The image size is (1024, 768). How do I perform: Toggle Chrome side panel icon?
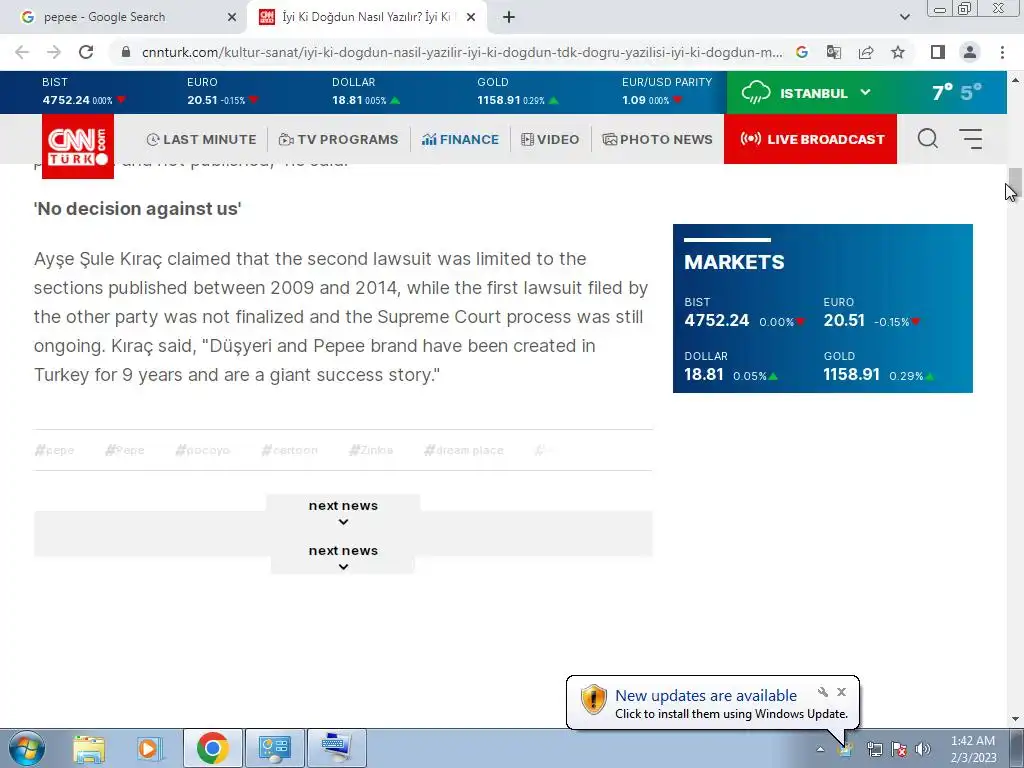click(x=938, y=52)
